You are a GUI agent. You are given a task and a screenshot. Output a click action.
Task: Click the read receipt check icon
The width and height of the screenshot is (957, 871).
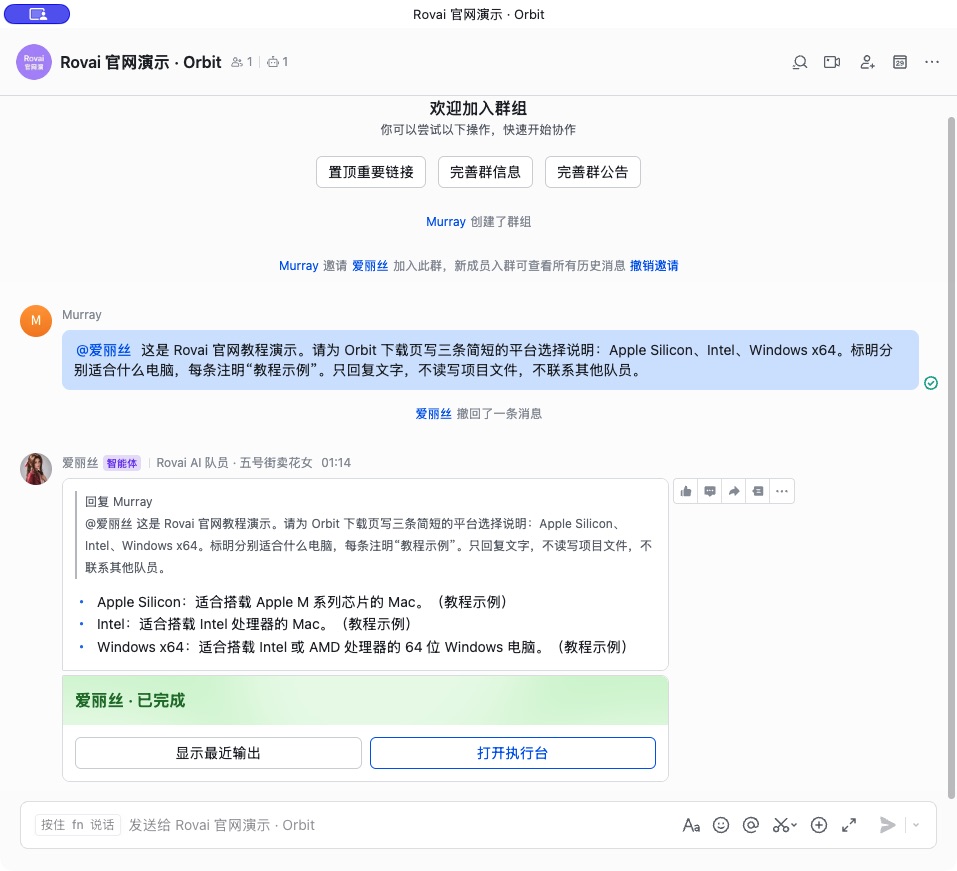tap(931, 383)
